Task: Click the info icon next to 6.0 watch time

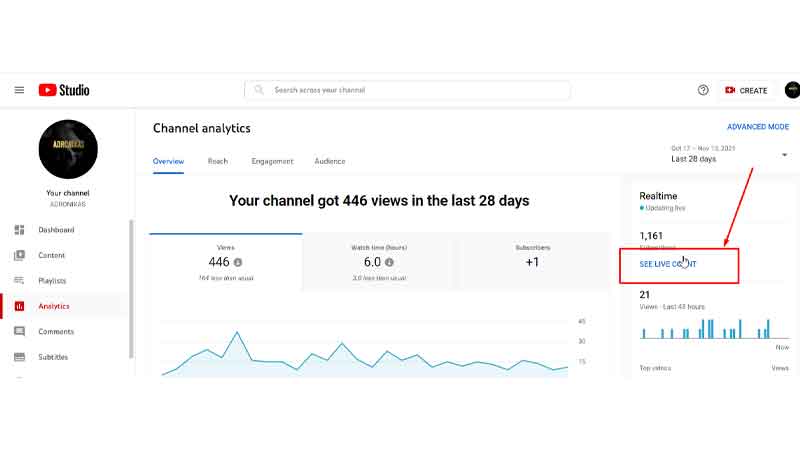Action: pos(389,262)
